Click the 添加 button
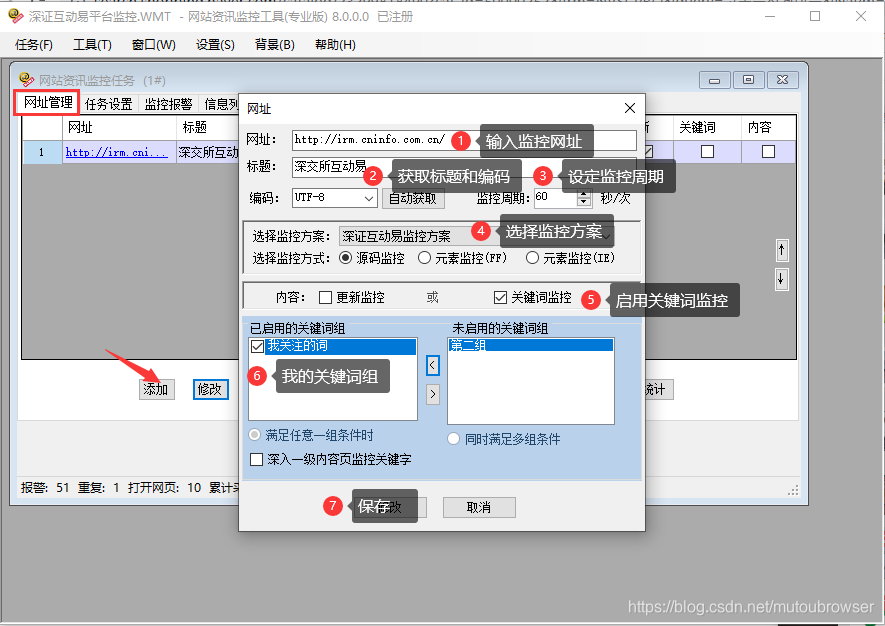 (156, 389)
